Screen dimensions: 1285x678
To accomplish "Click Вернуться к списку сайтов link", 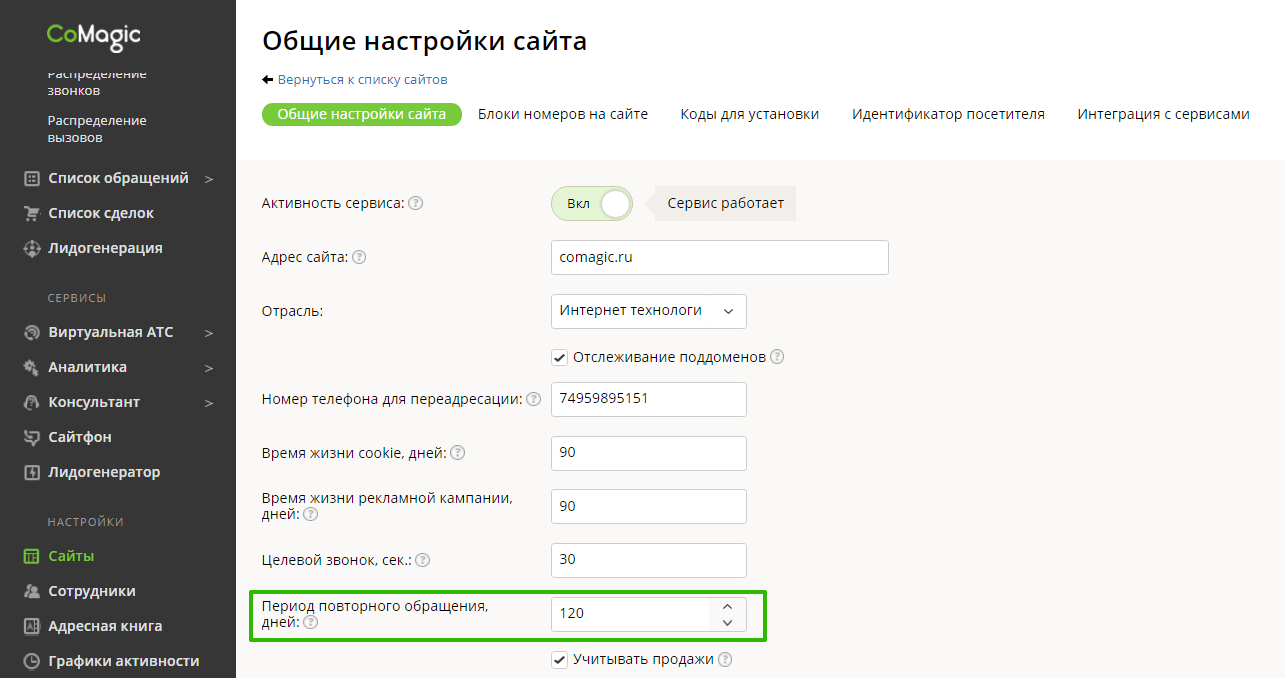I will point(362,79).
